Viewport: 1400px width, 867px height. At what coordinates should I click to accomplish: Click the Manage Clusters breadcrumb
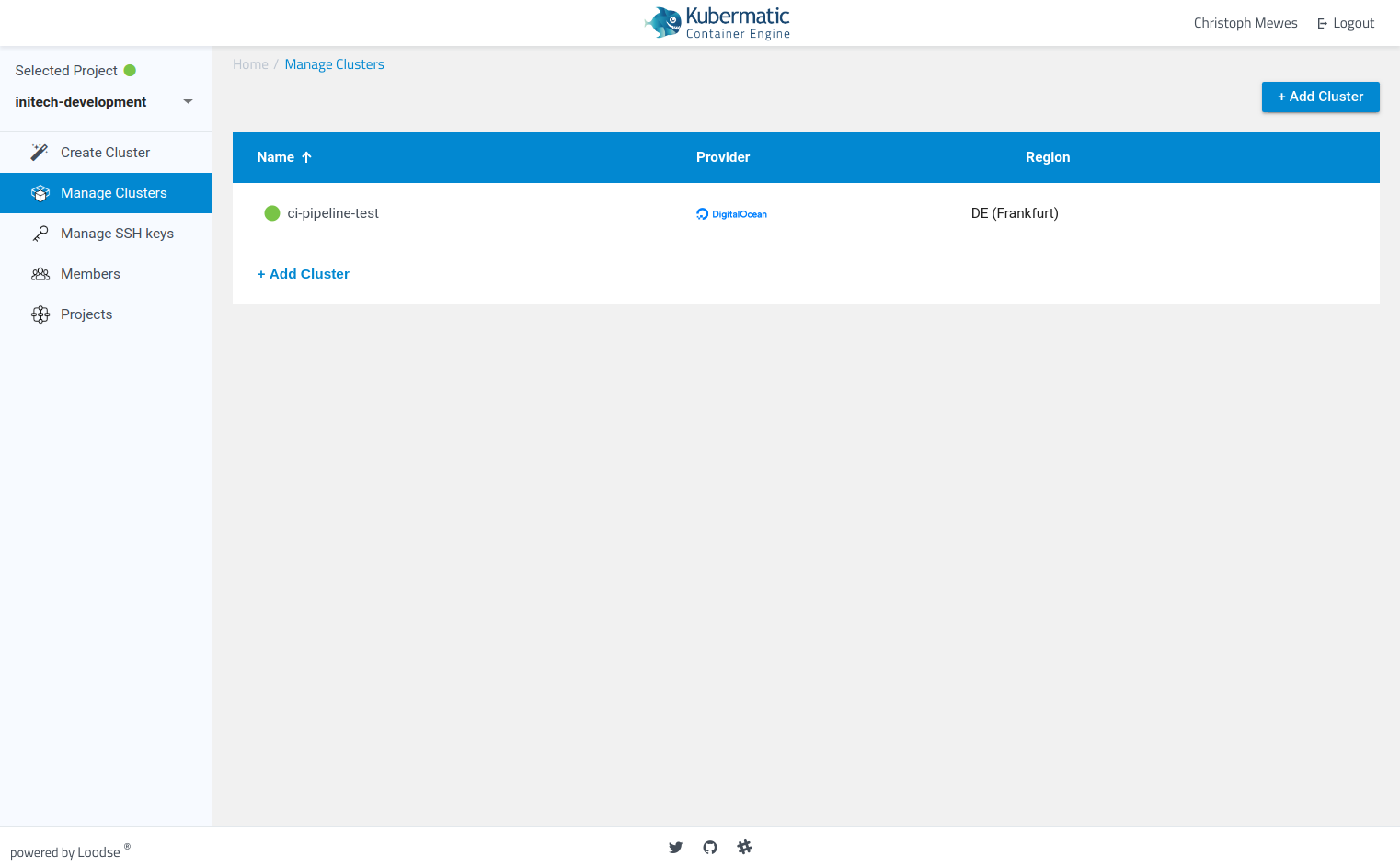335,64
